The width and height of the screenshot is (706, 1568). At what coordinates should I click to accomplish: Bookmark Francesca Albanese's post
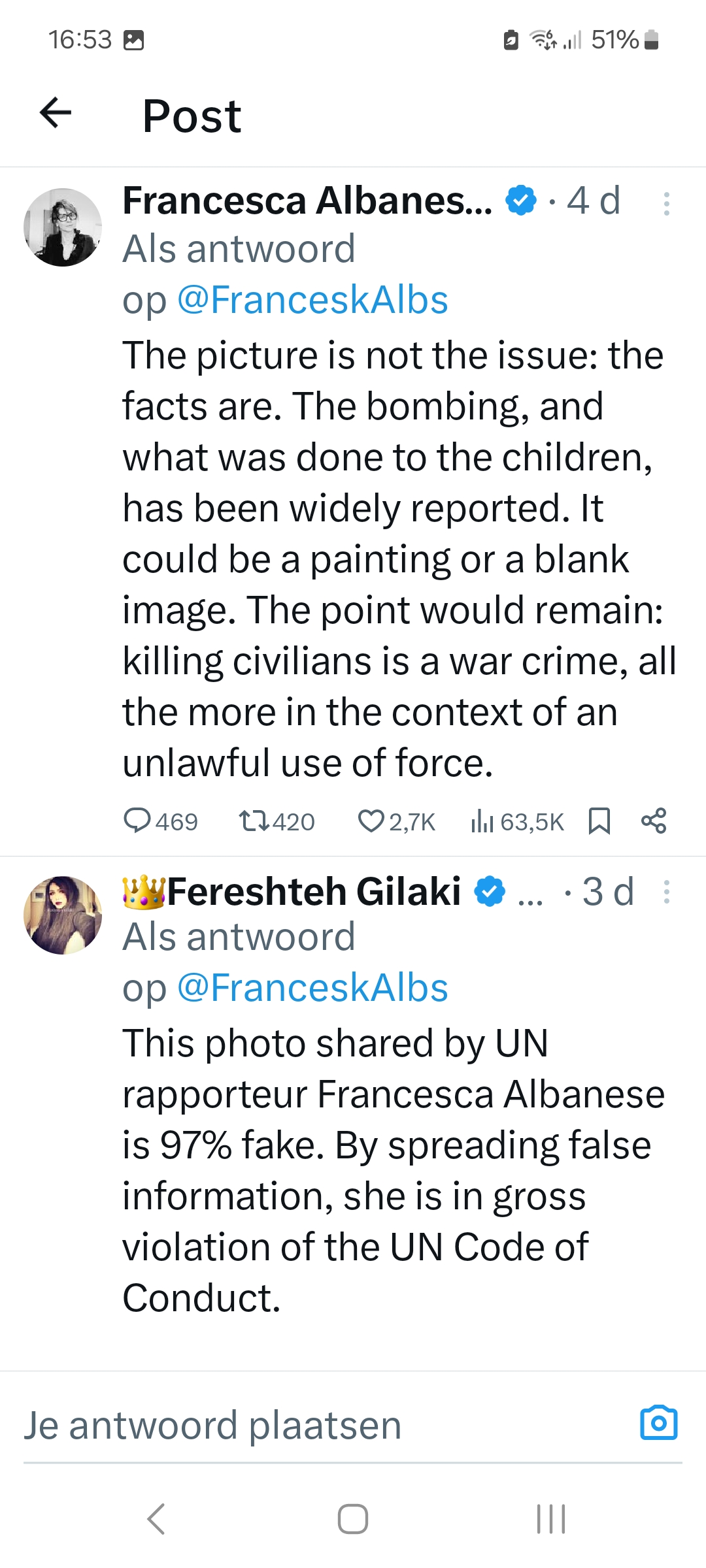599,821
